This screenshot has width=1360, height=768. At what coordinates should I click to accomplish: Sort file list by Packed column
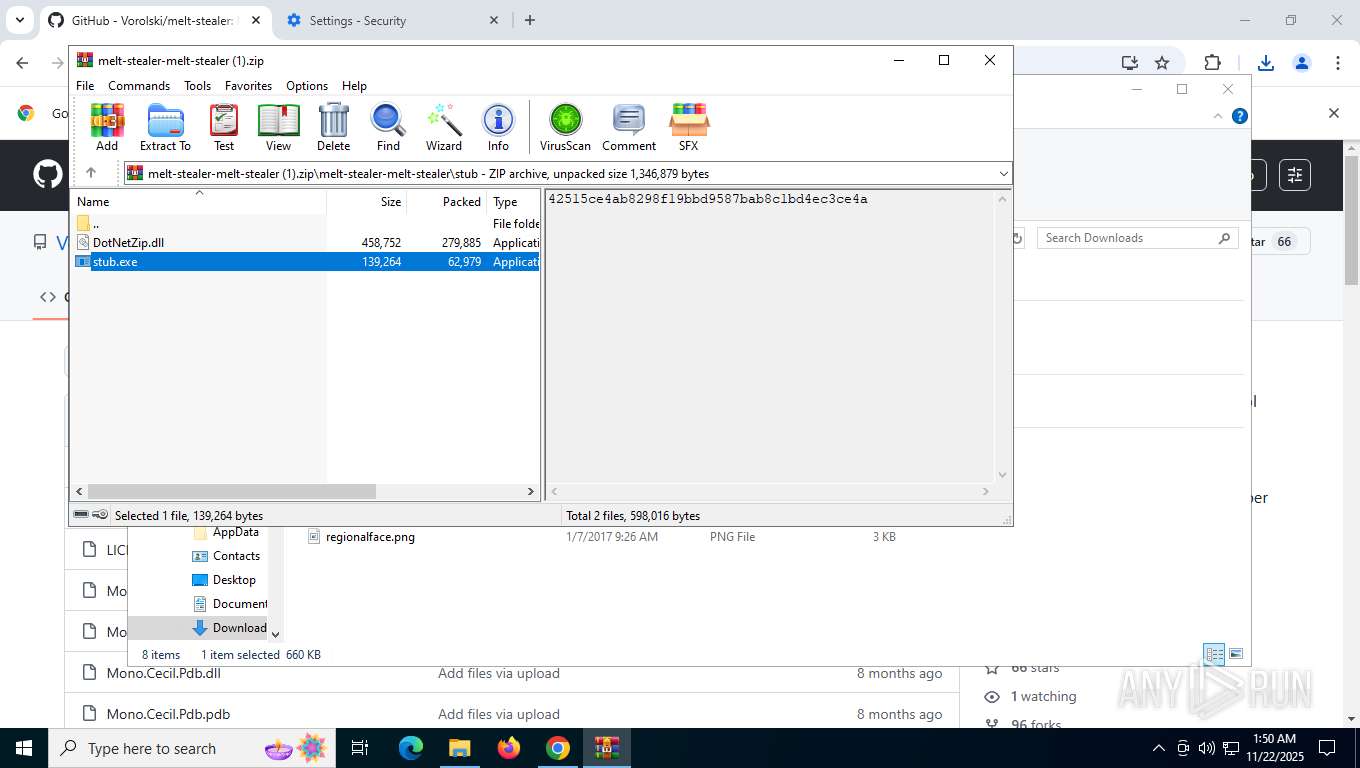447,201
